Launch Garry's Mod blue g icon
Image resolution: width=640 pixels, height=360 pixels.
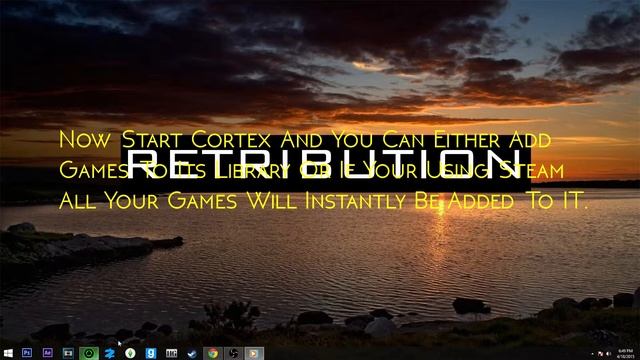click(151, 353)
